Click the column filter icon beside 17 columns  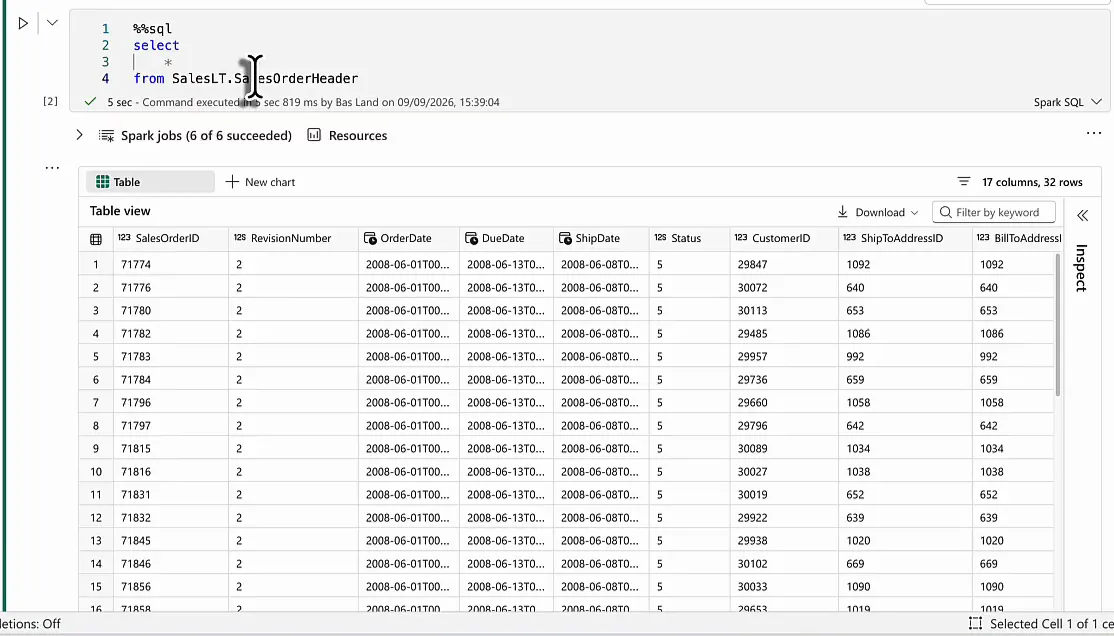tap(963, 182)
